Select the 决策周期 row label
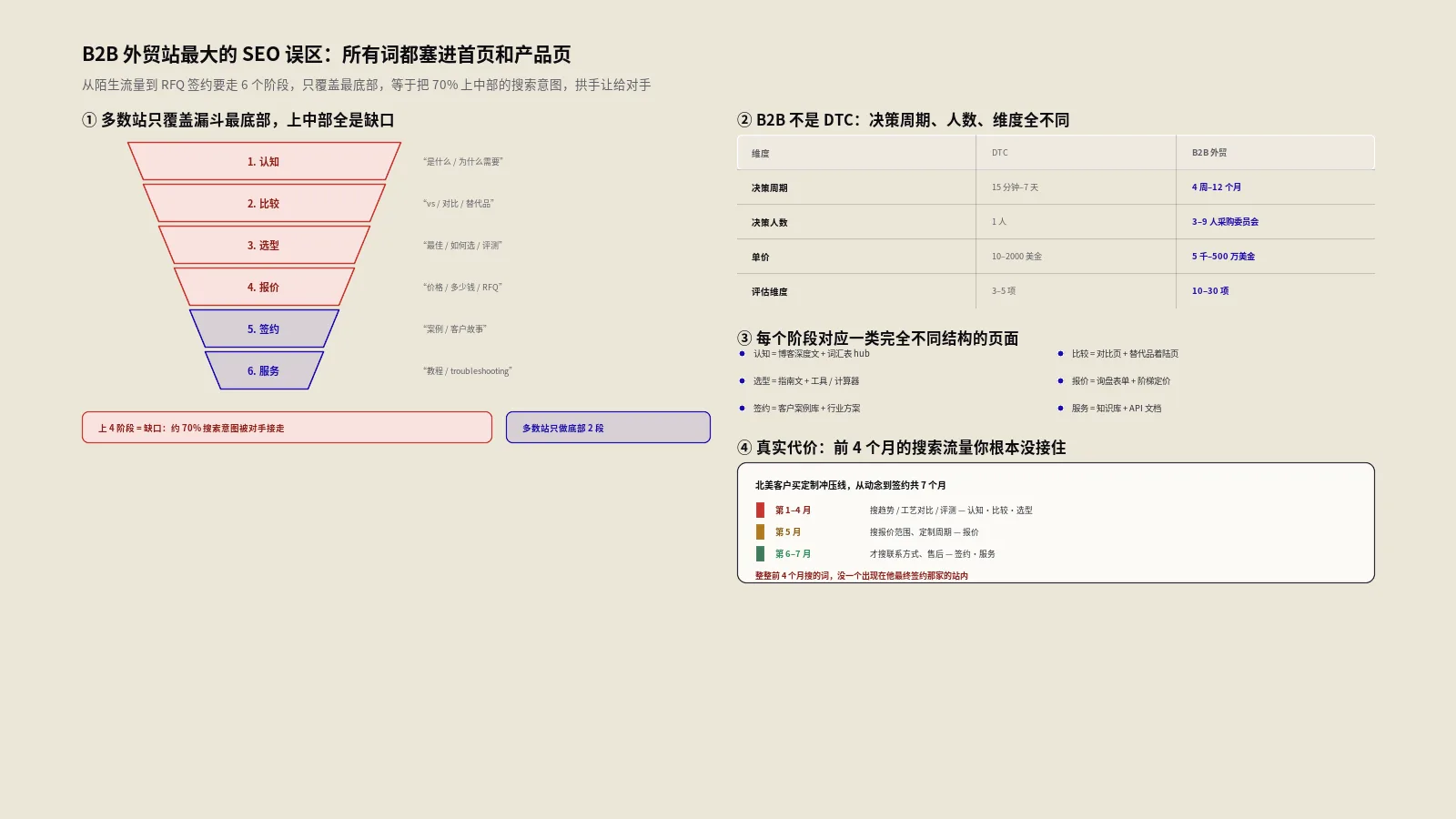This screenshot has width=1456, height=819. coord(770,188)
